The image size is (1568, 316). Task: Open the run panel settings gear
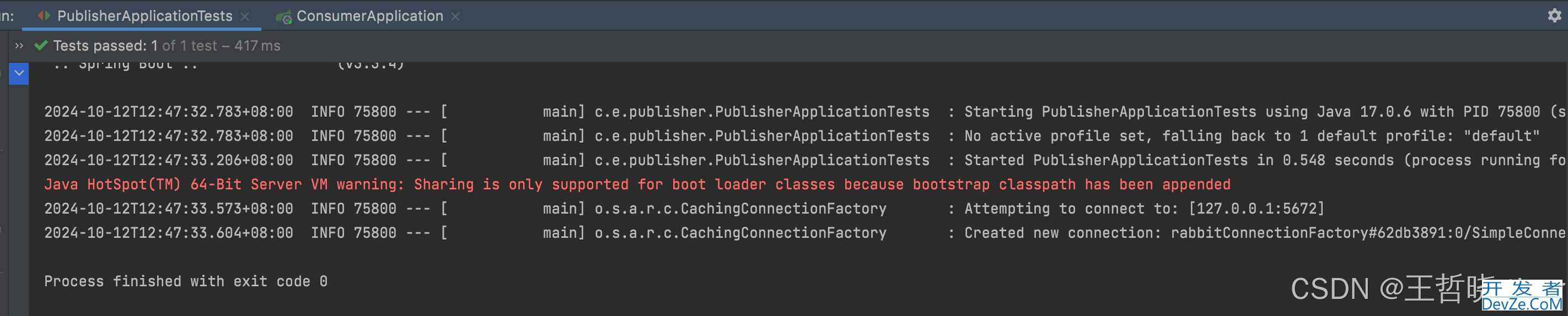point(1554,16)
